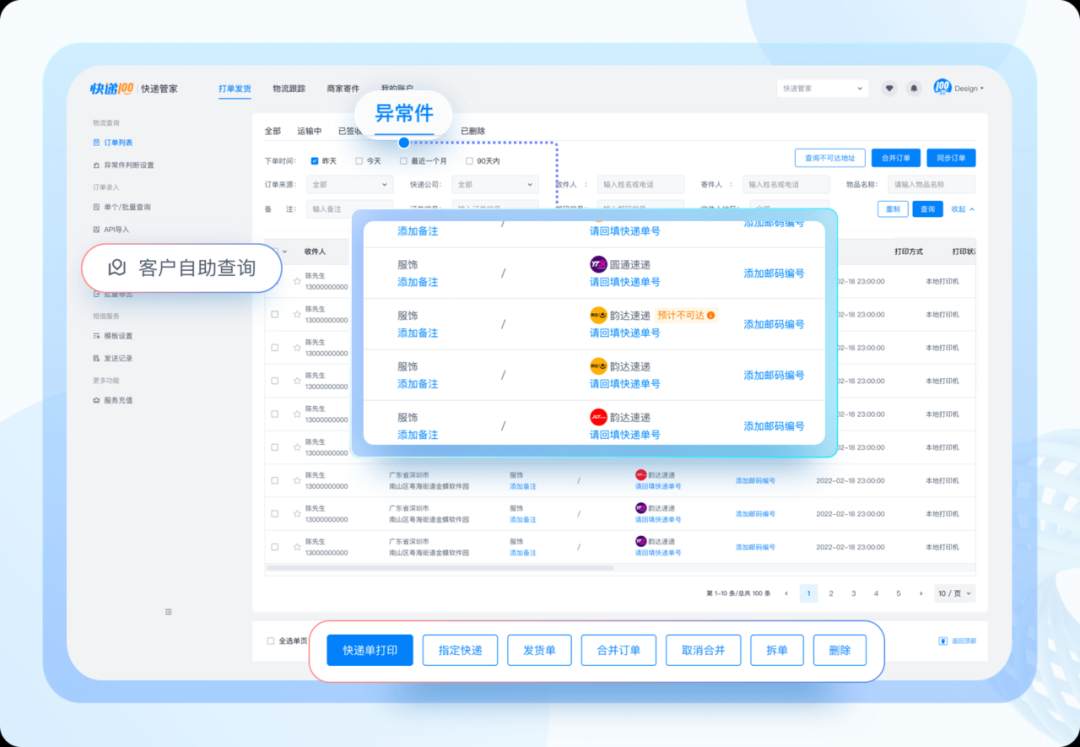
Task: Switch to the 物流跟踪 top tab
Action: coord(289,89)
